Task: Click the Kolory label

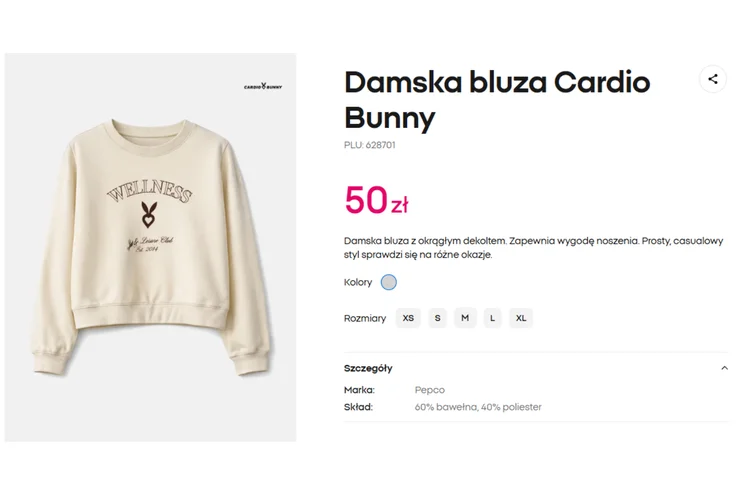Action: [x=358, y=282]
